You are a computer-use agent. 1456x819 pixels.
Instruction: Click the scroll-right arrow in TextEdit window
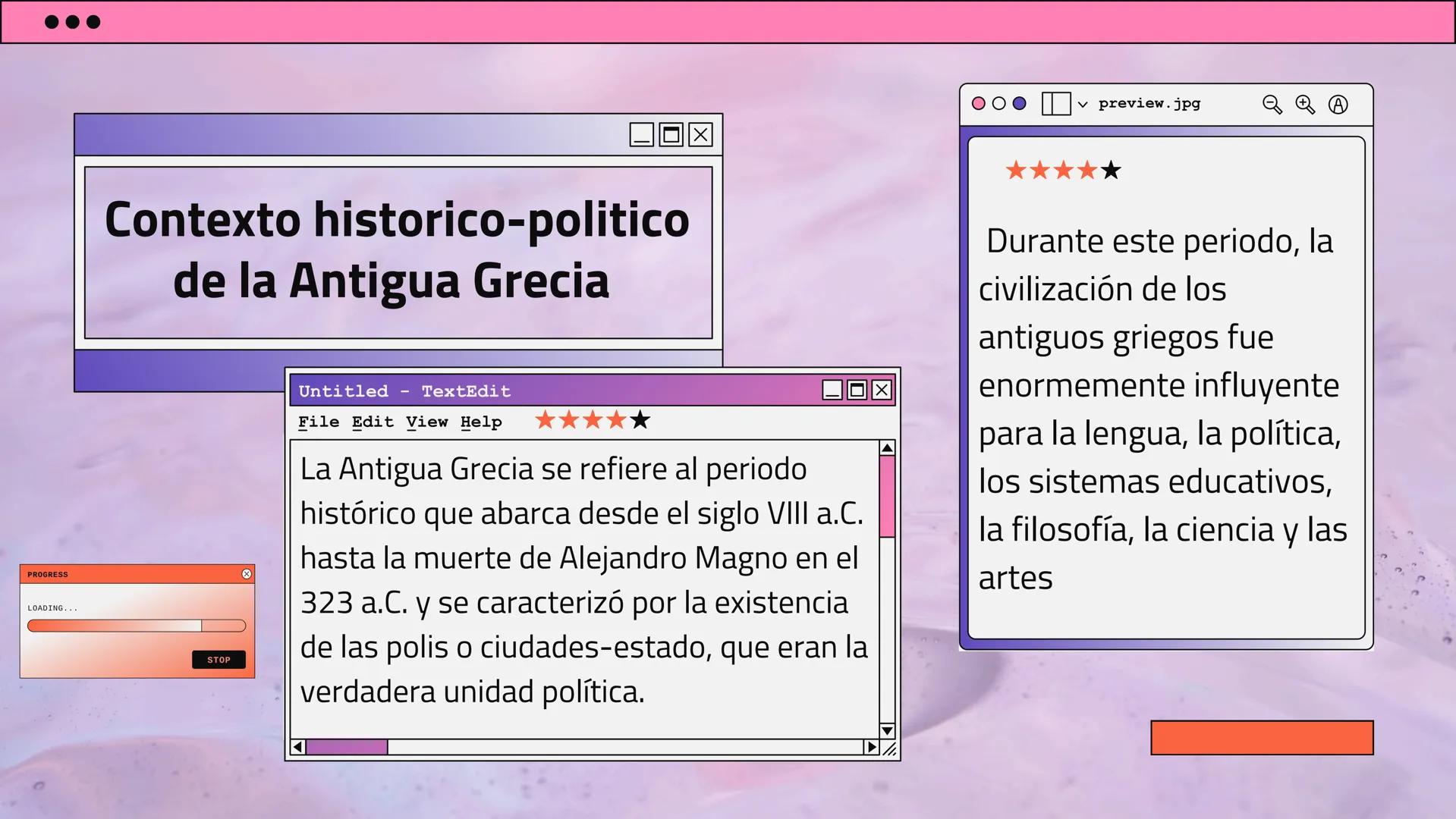click(872, 747)
